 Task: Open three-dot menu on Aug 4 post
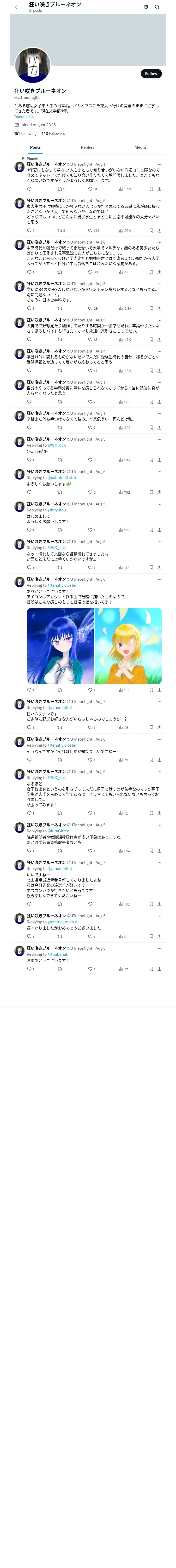click(x=160, y=351)
